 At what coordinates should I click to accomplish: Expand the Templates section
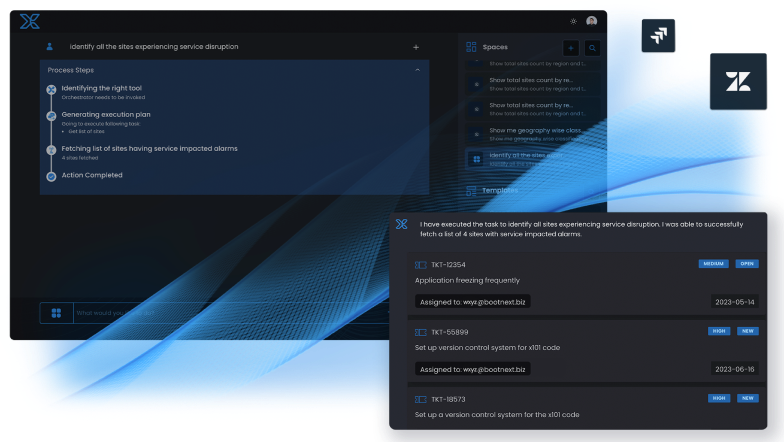coord(500,190)
